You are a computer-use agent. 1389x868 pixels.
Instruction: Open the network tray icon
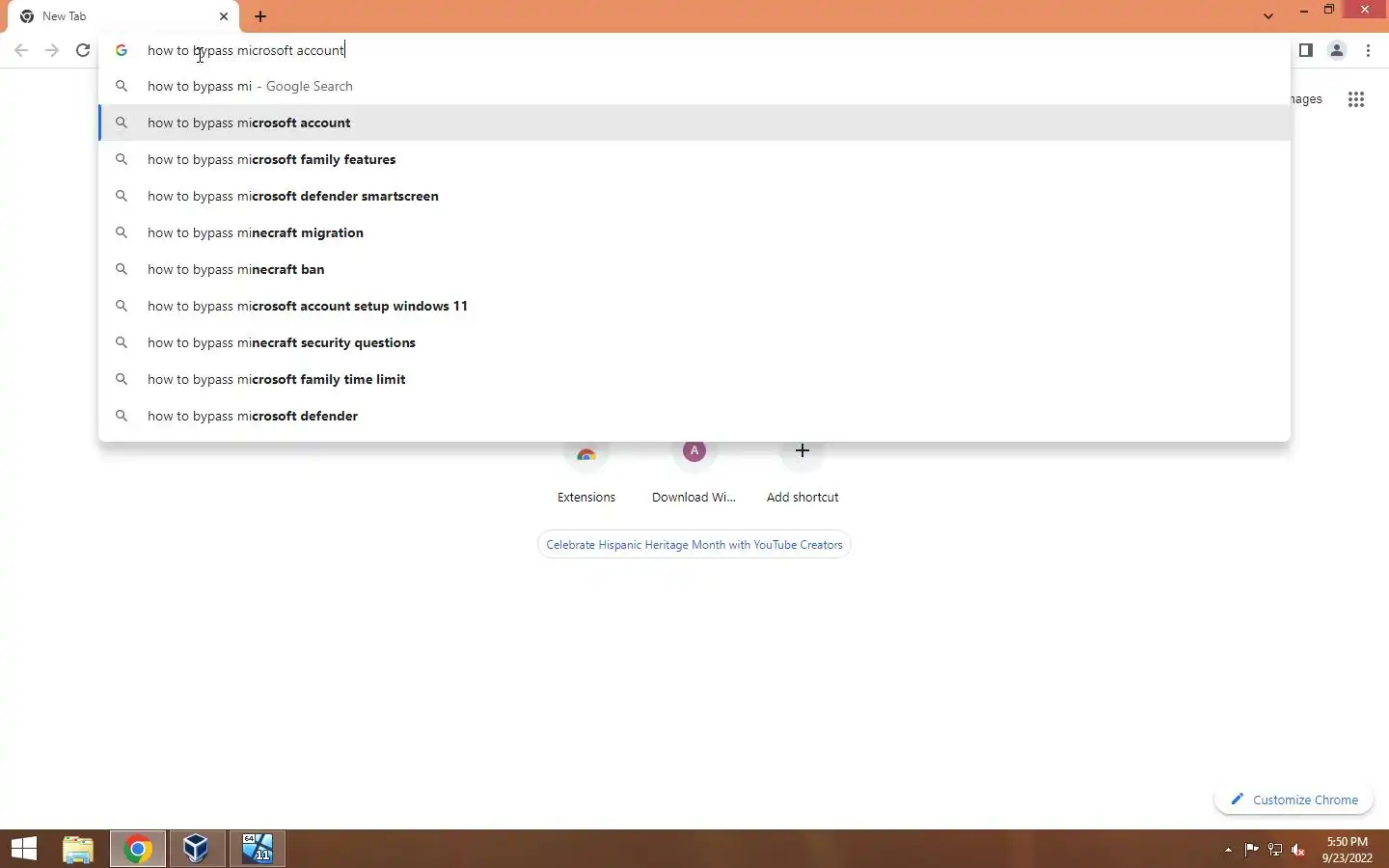coord(1275,850)
